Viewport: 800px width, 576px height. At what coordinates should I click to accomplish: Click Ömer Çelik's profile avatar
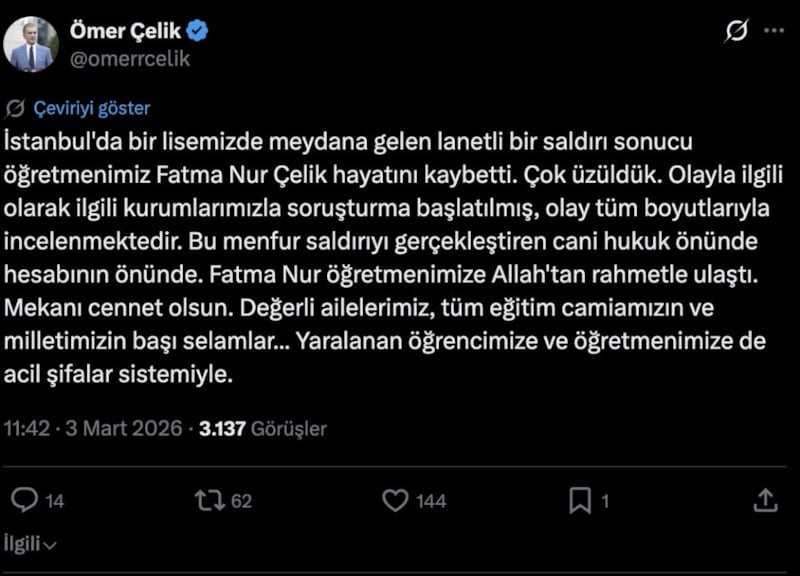(31, 45)
